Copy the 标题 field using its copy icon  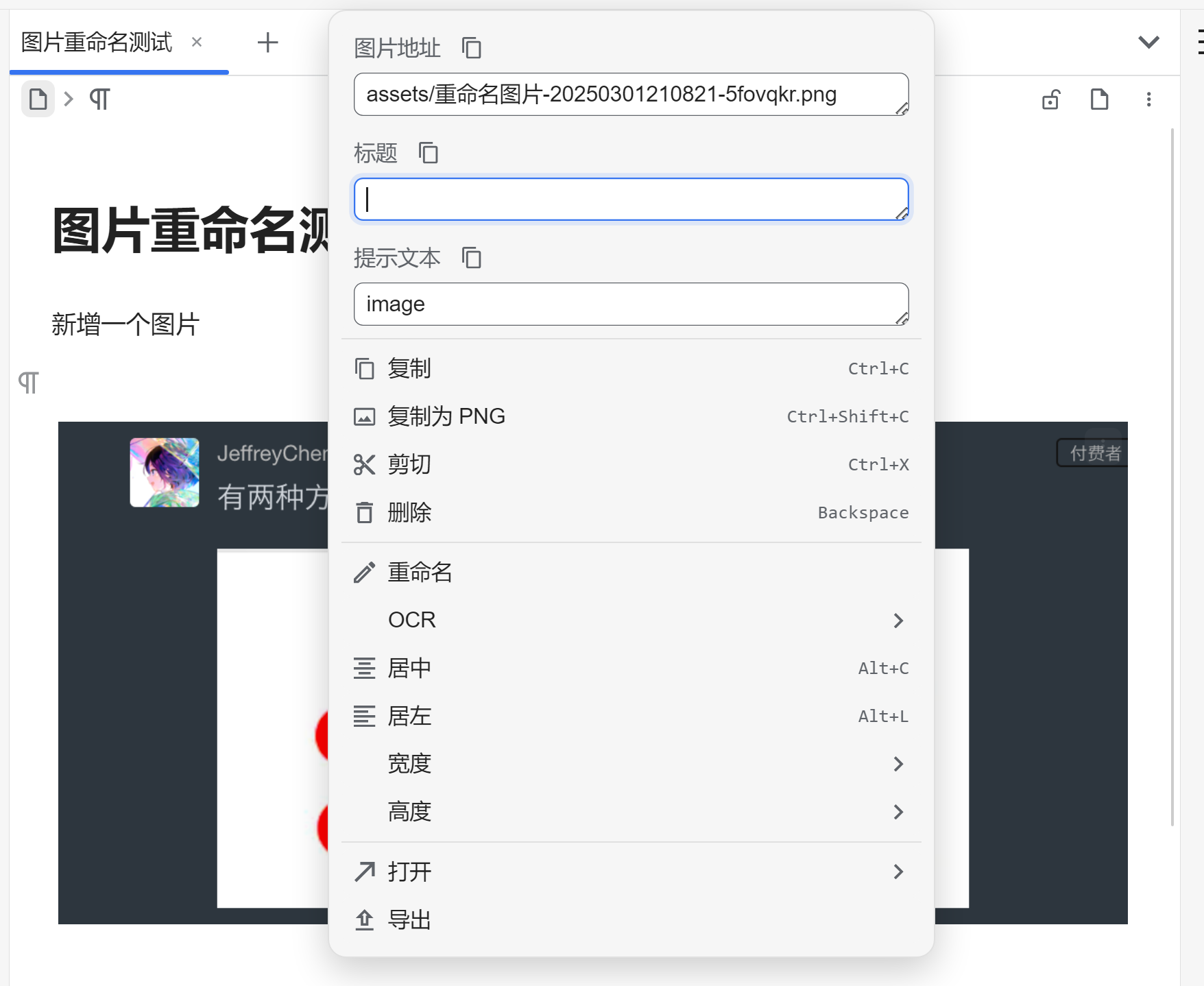point(428,153)
